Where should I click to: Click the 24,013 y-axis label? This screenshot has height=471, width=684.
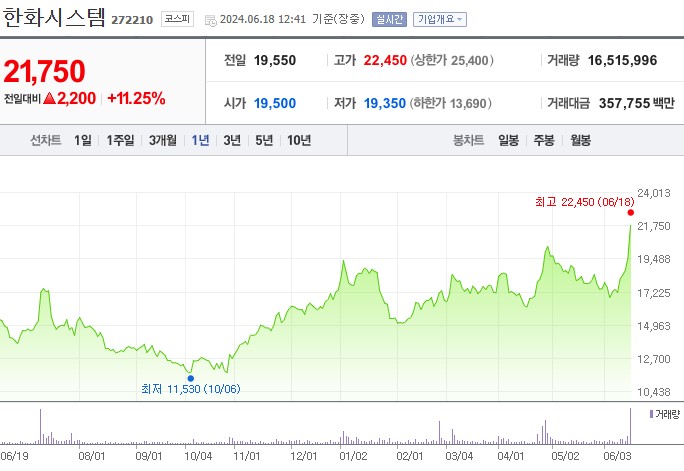(653, 193)
